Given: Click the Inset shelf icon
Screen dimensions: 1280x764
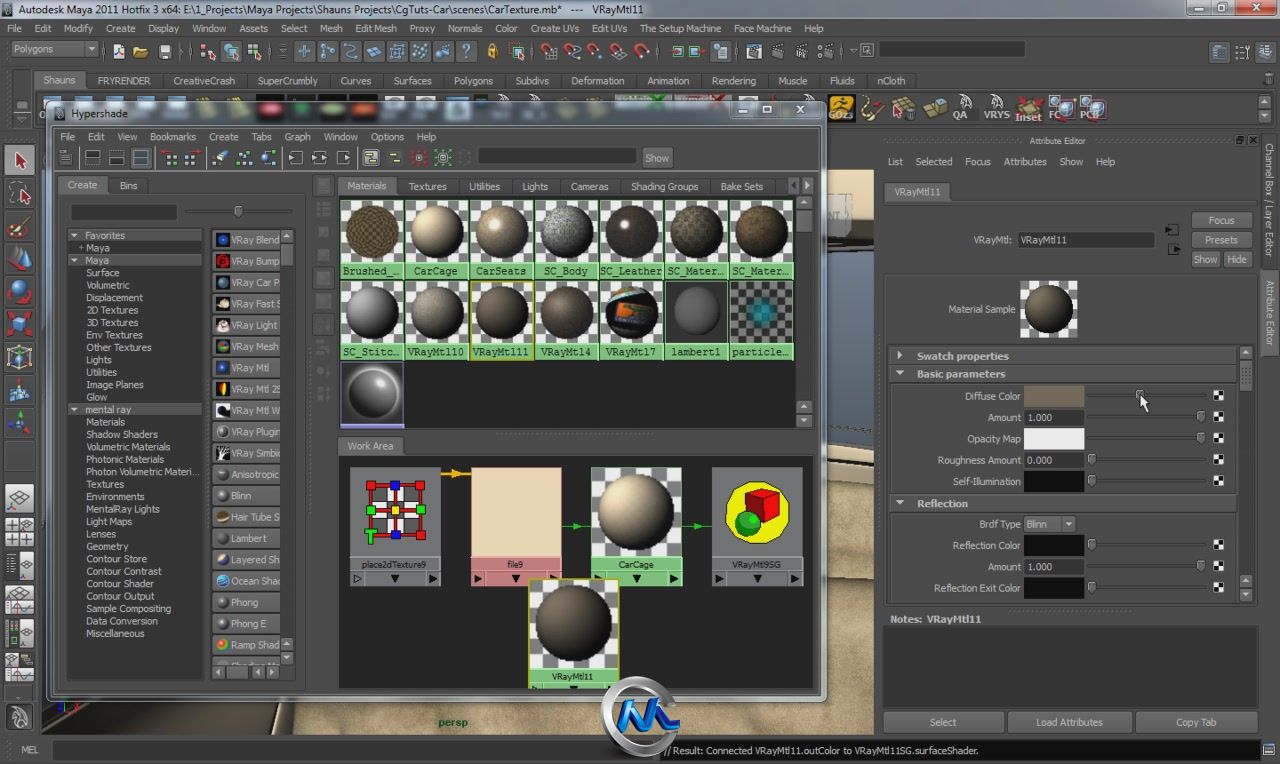Looking at the screenshot, I should 1028,108.
